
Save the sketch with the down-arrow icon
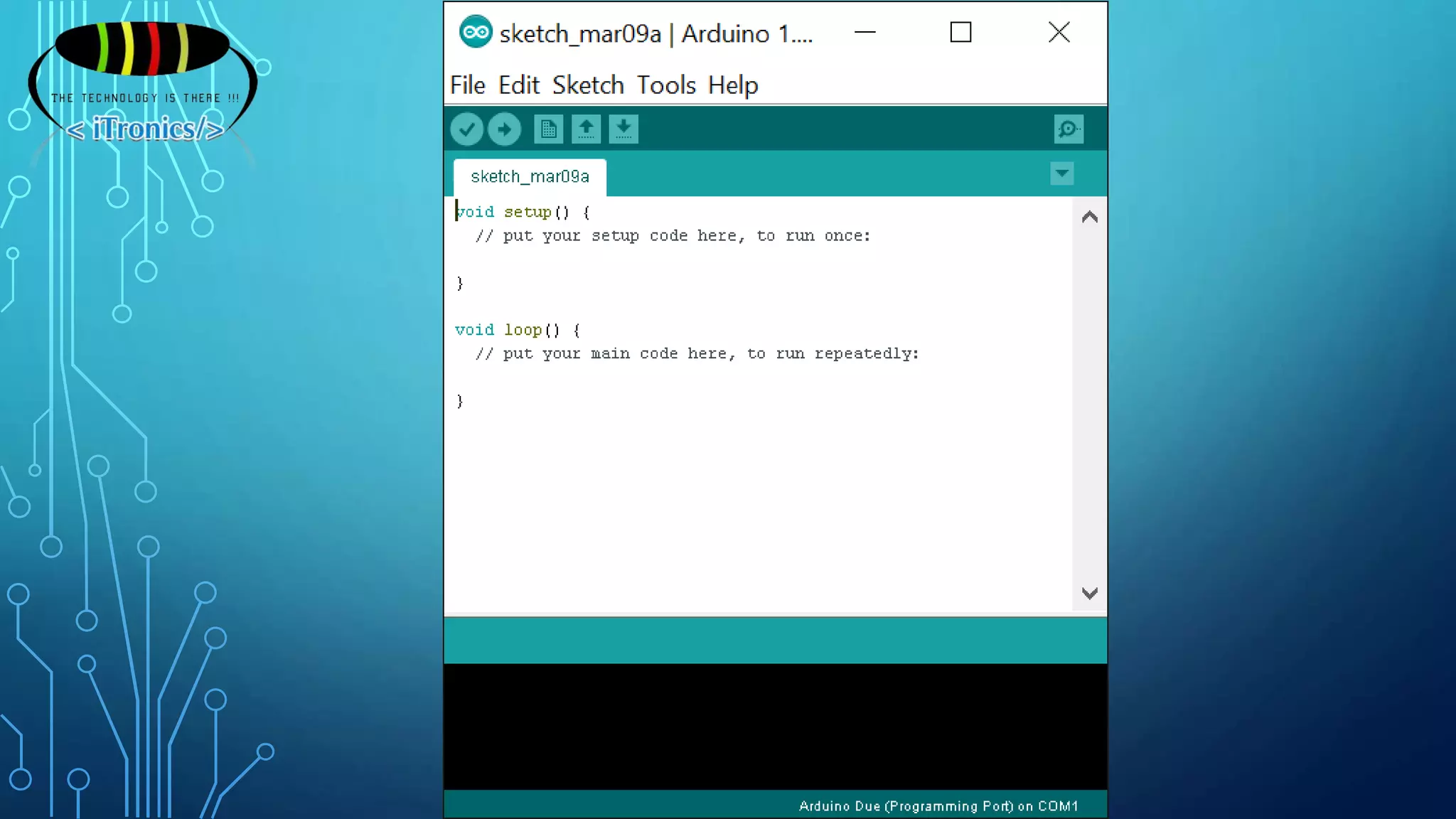click(x=623, y=129)
